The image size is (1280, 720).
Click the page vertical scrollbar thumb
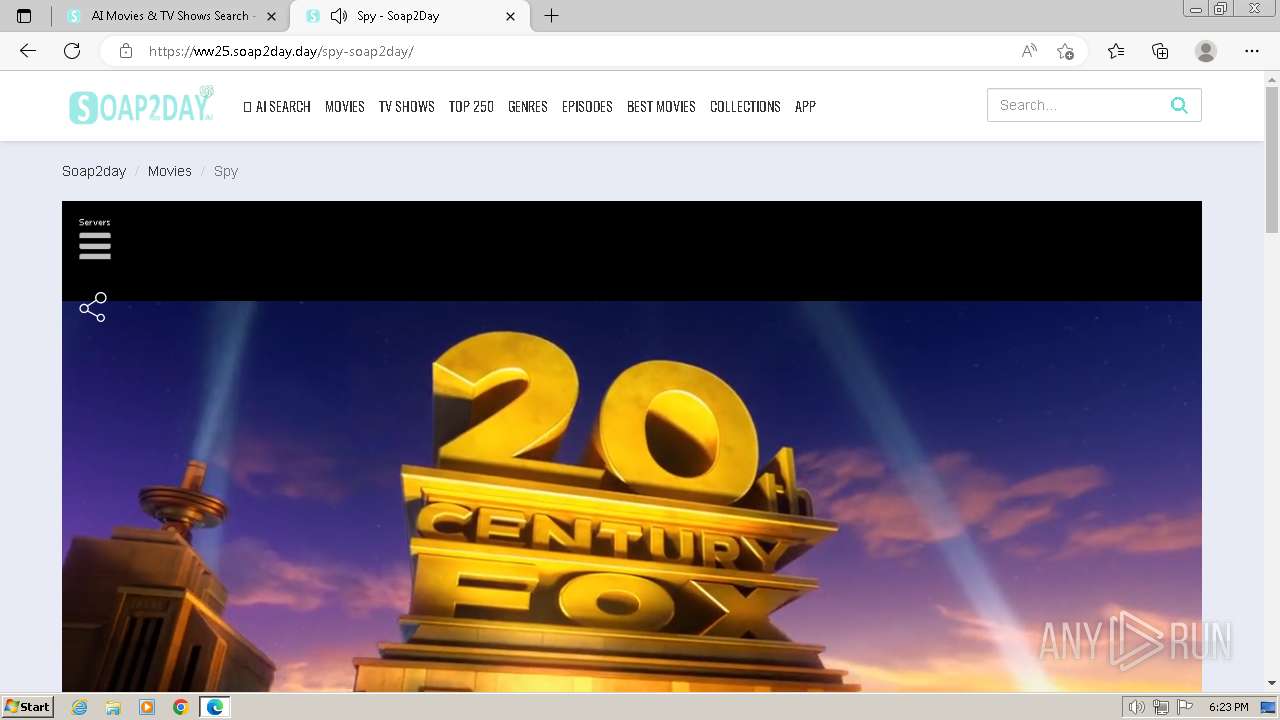[1272, 160]
